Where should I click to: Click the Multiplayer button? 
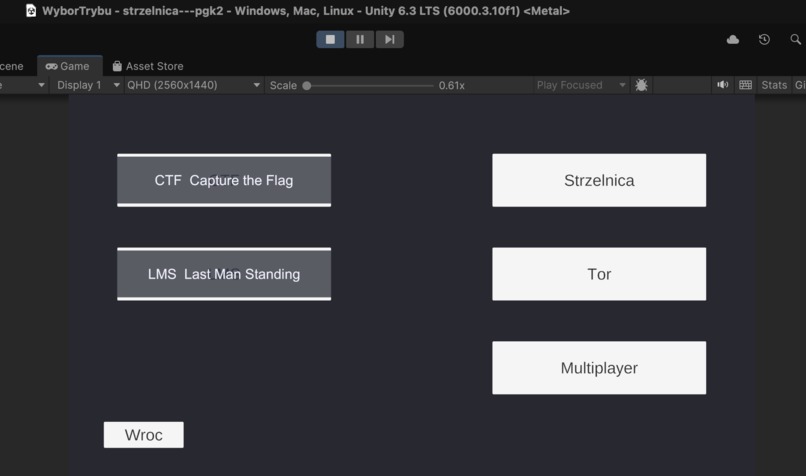pyautogui.click(x=599, y=368)
